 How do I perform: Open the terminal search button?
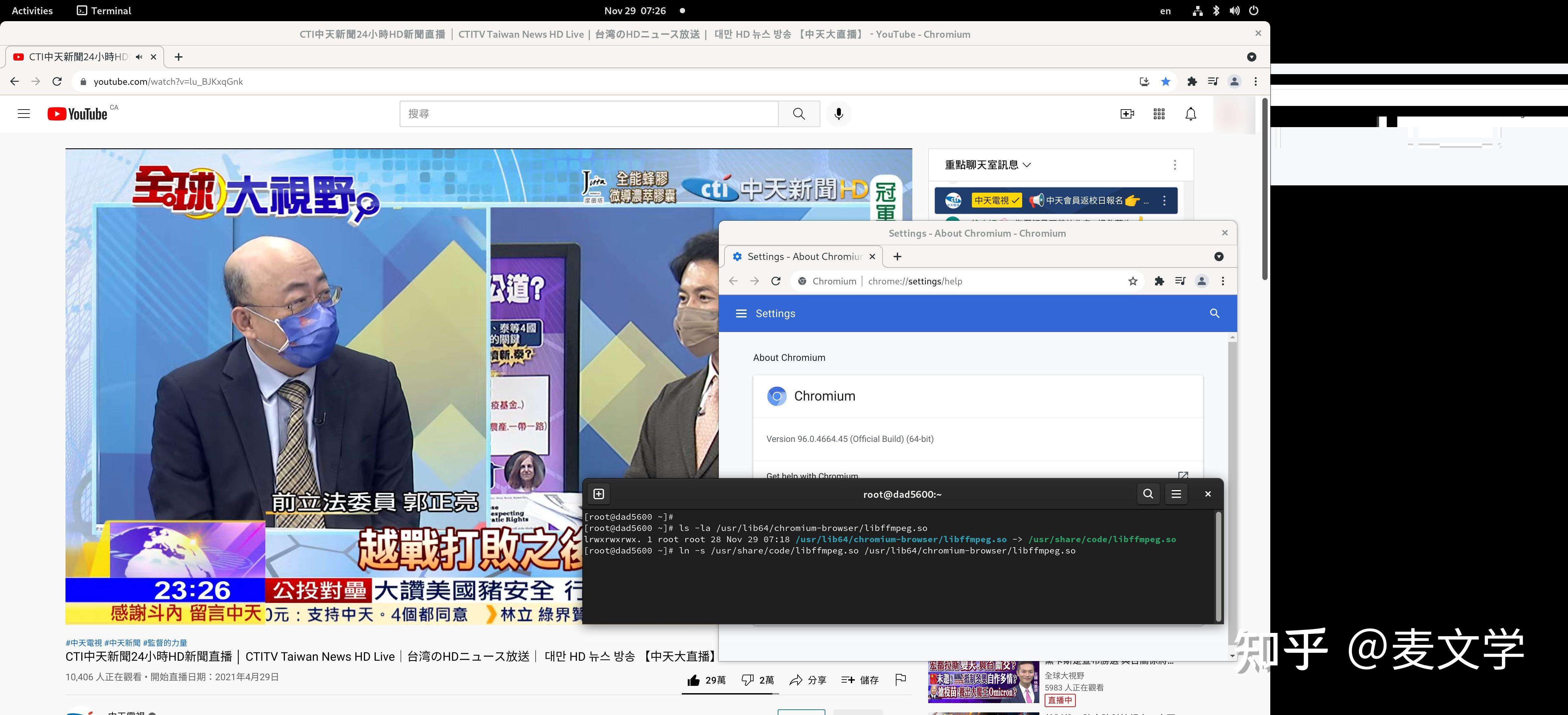1148,494
